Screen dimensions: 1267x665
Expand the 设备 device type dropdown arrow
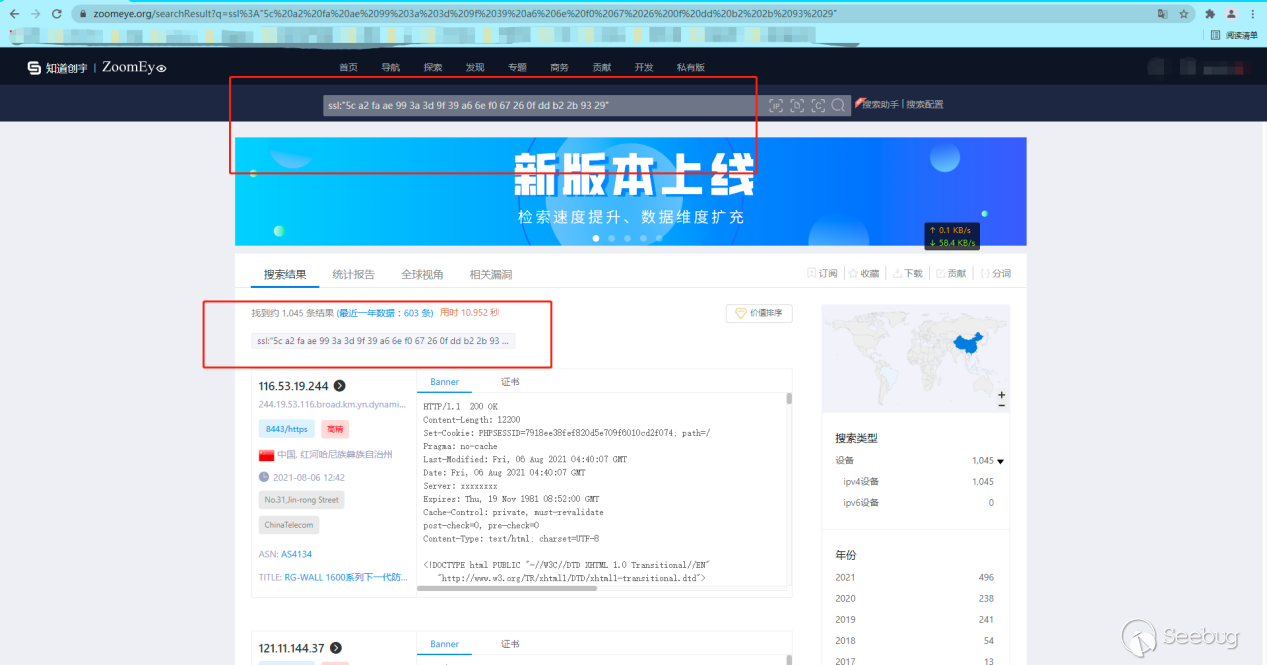coord(1000,461)
